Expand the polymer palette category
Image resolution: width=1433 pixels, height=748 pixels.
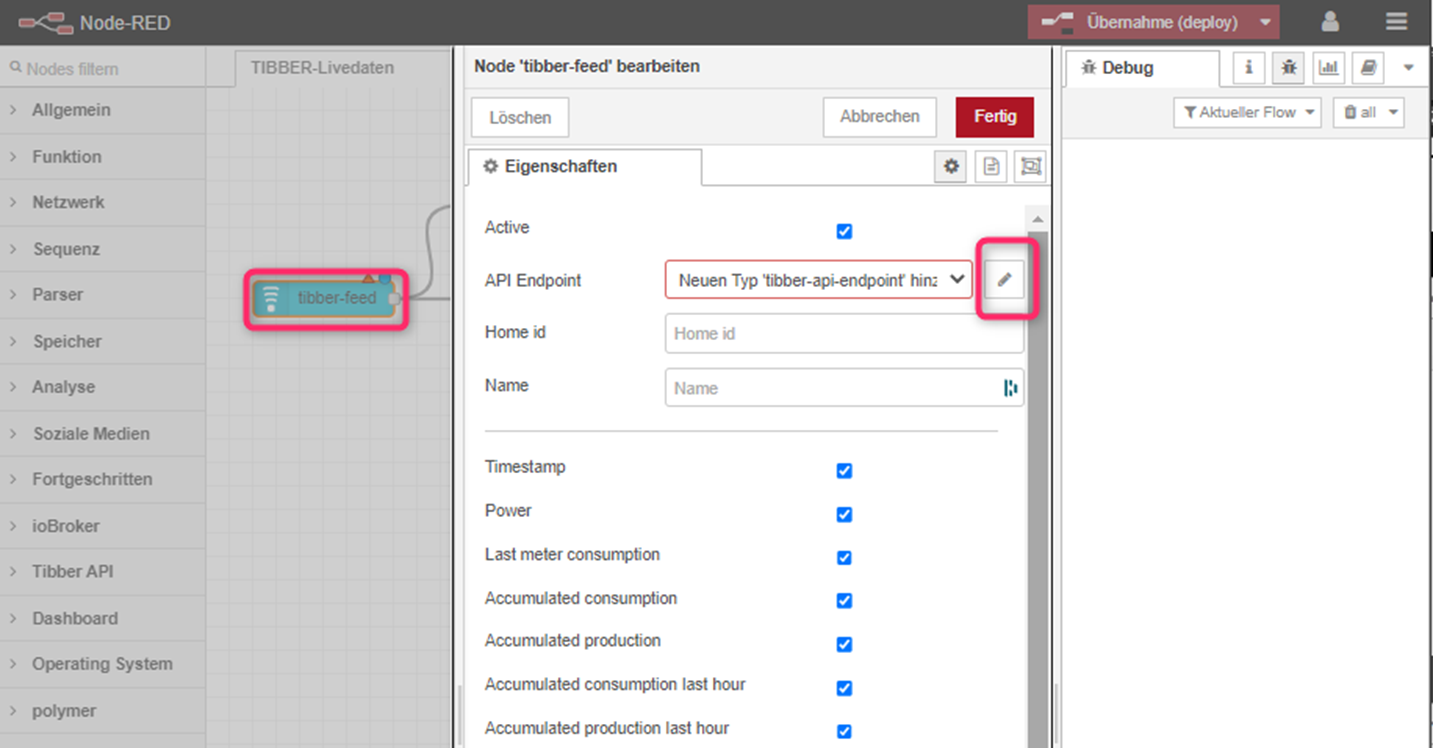pyautogui.click(x=102, y=711)
